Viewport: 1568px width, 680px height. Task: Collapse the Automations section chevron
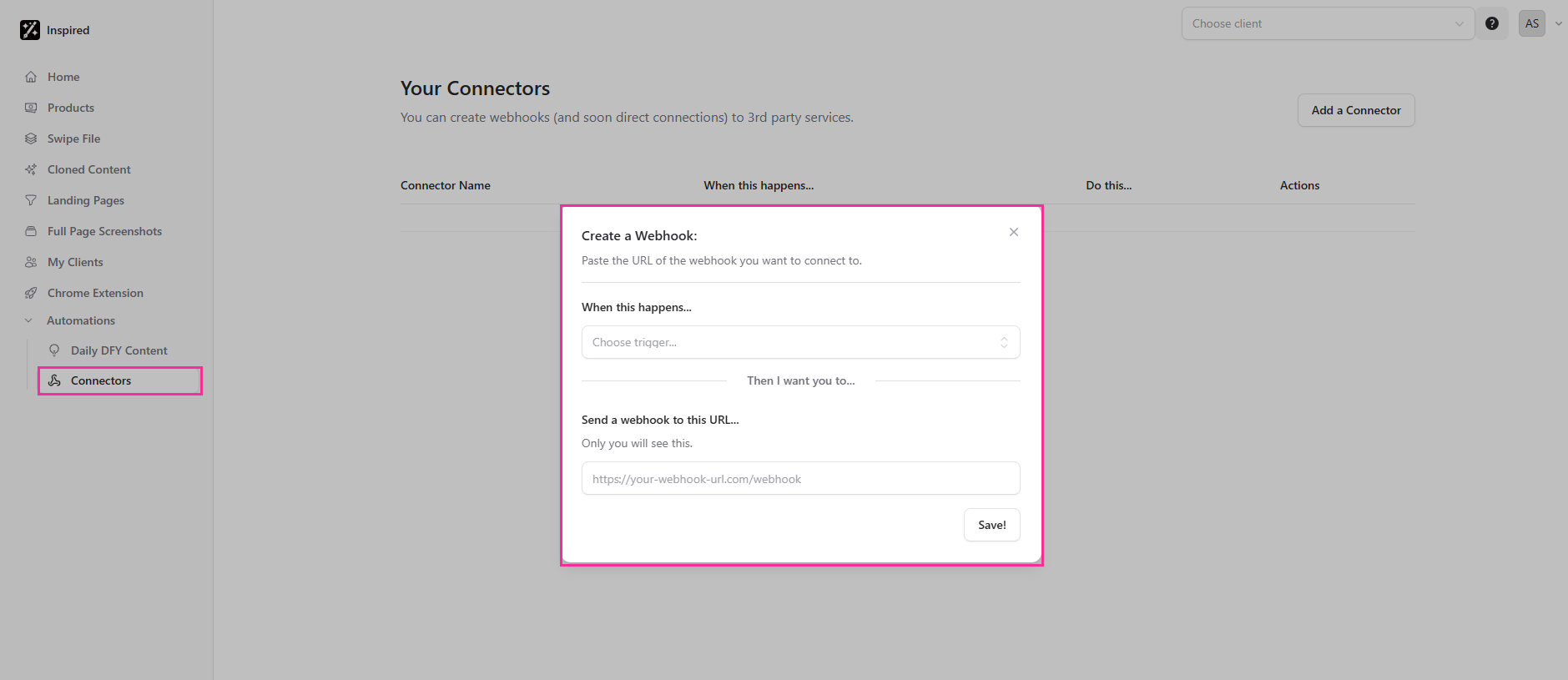click(28, 320)
